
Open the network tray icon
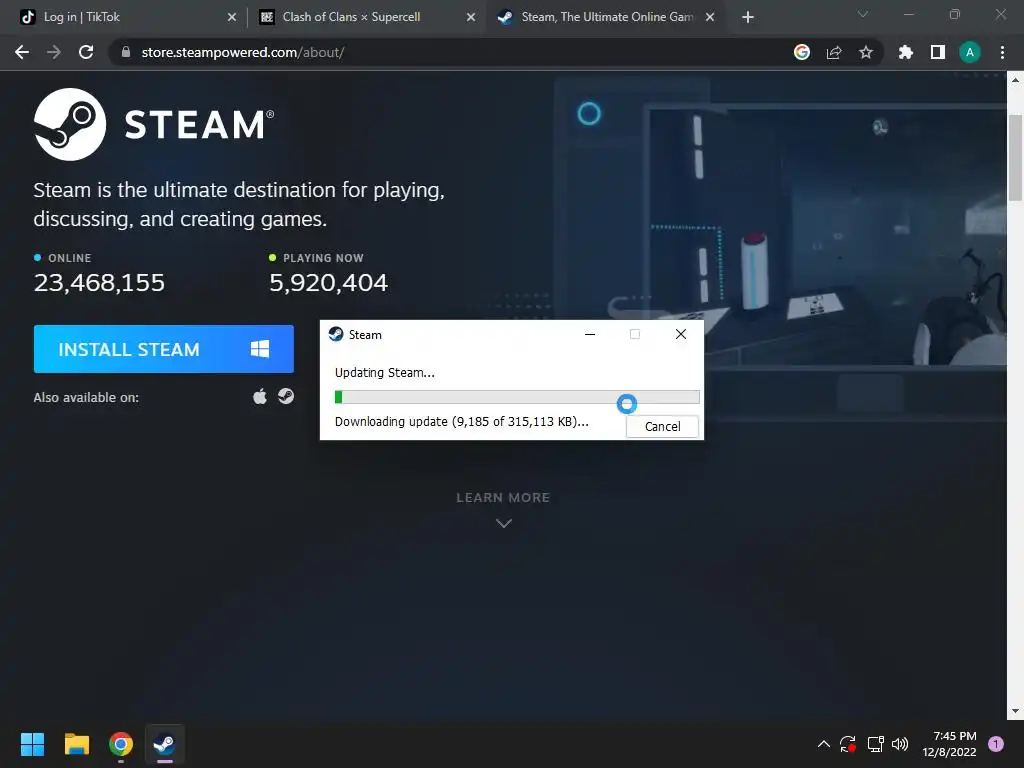click(x=875, y=744)
